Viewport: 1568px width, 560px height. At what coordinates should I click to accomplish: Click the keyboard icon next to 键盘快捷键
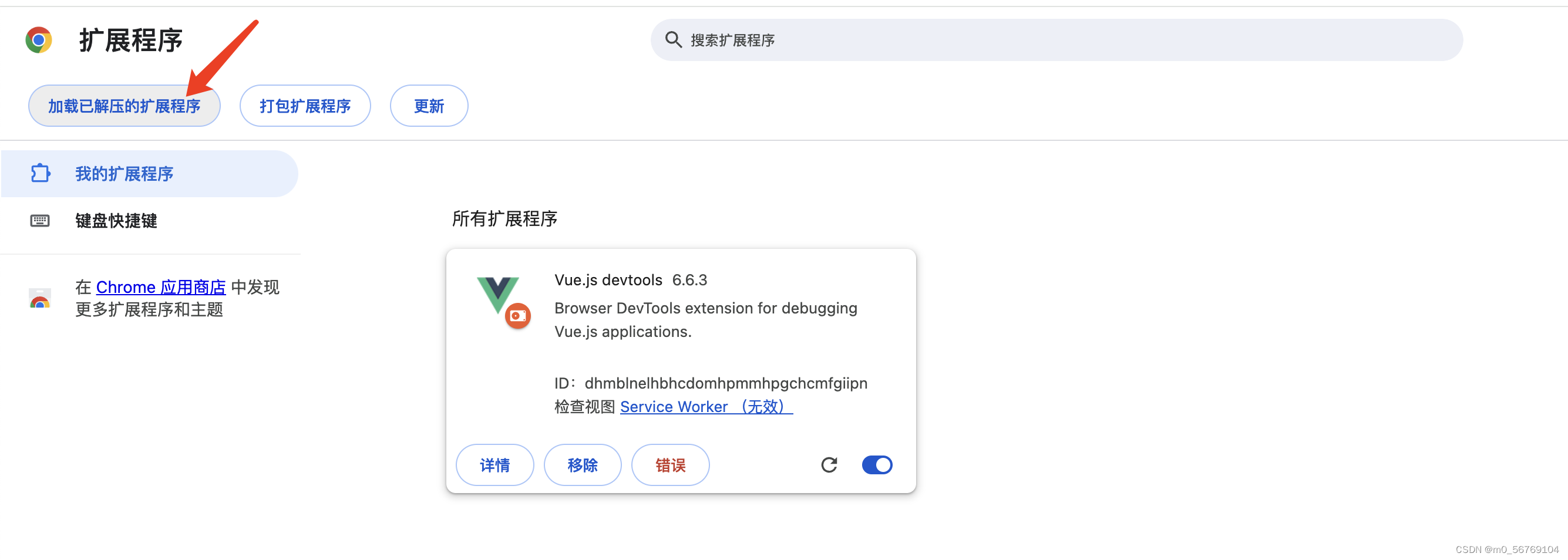tap(39, 220)
